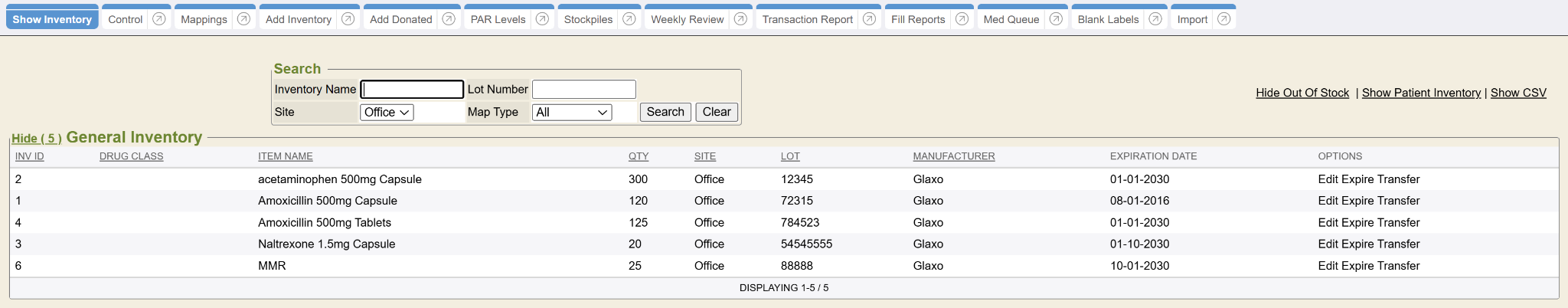The image size is (1568, 308).
Task: Sort table by QTY column header
Action: [639, 156]
